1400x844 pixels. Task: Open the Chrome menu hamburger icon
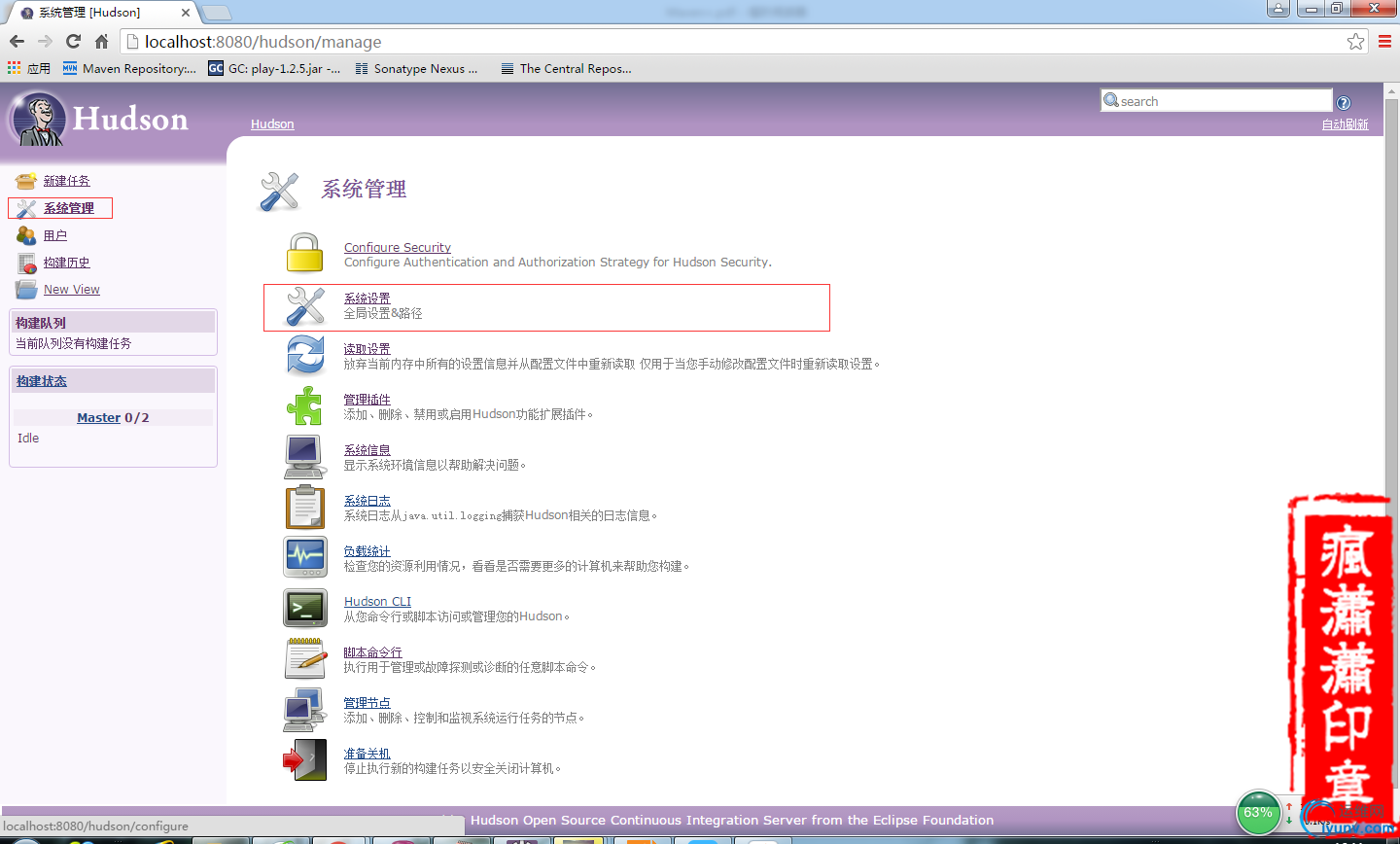coord(1385,41)
